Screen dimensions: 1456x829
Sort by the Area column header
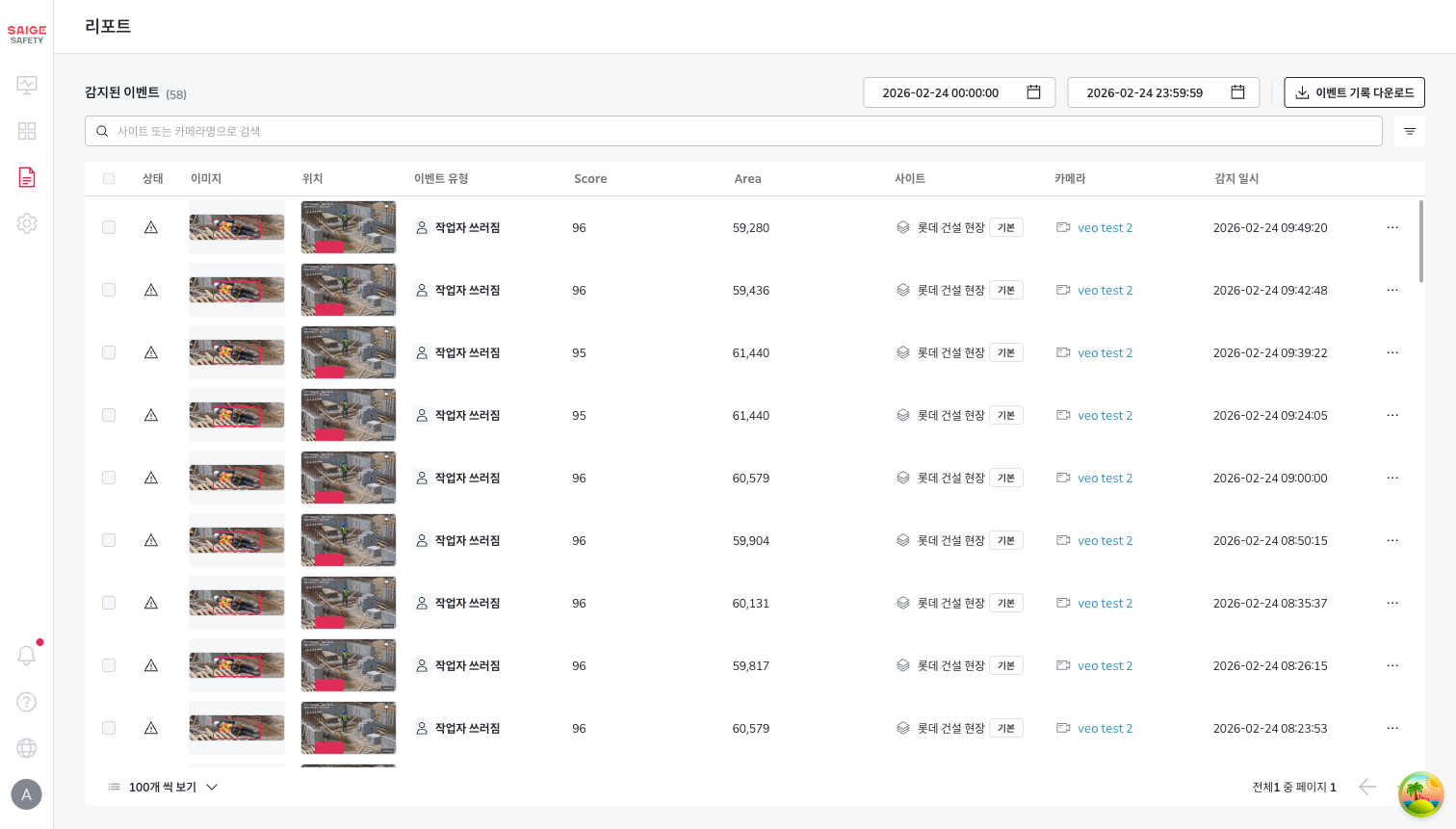pyautogui.click(x=747, y=178)
